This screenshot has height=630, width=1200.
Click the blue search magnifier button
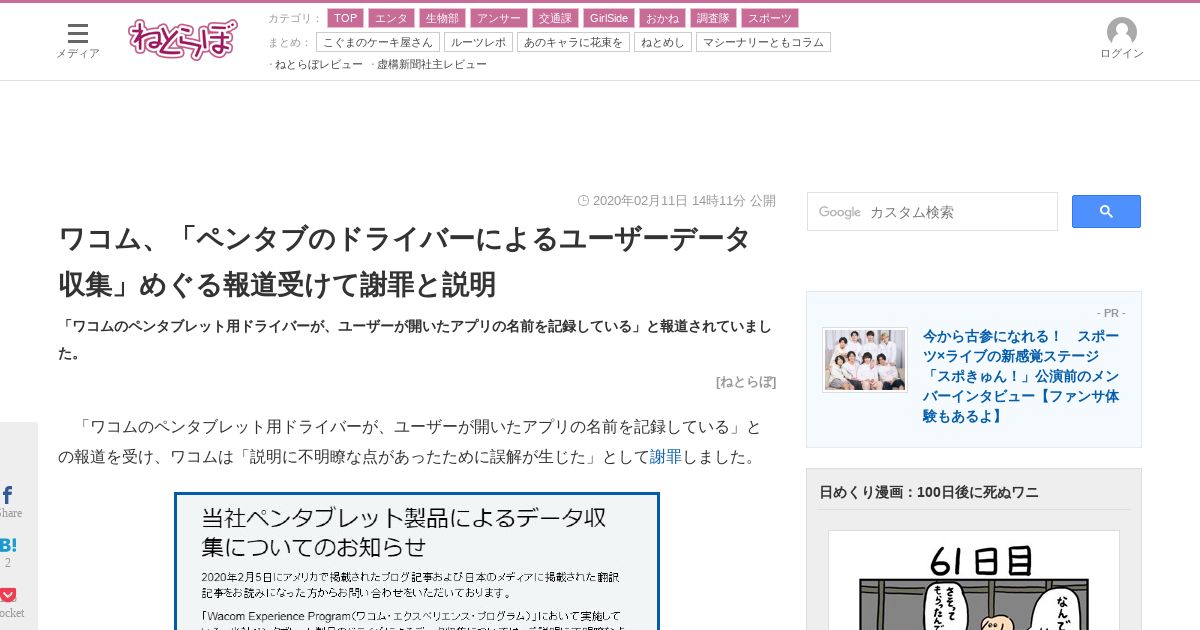click(1106, 212)
